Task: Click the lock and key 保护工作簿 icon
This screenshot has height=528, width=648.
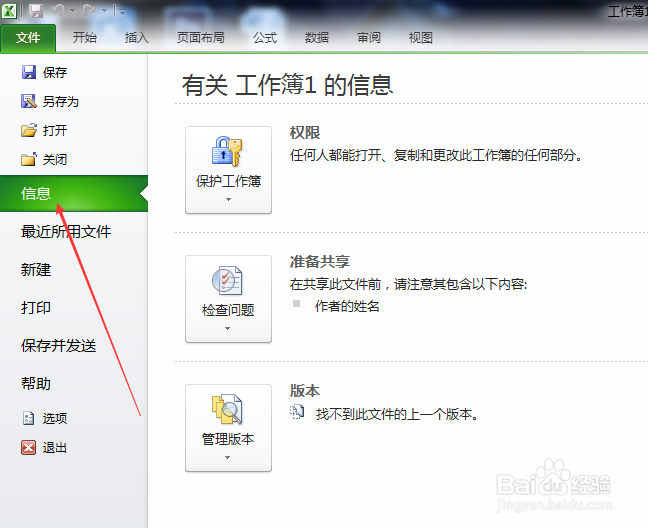Action: pyautogui.click(x=227, y=151)
